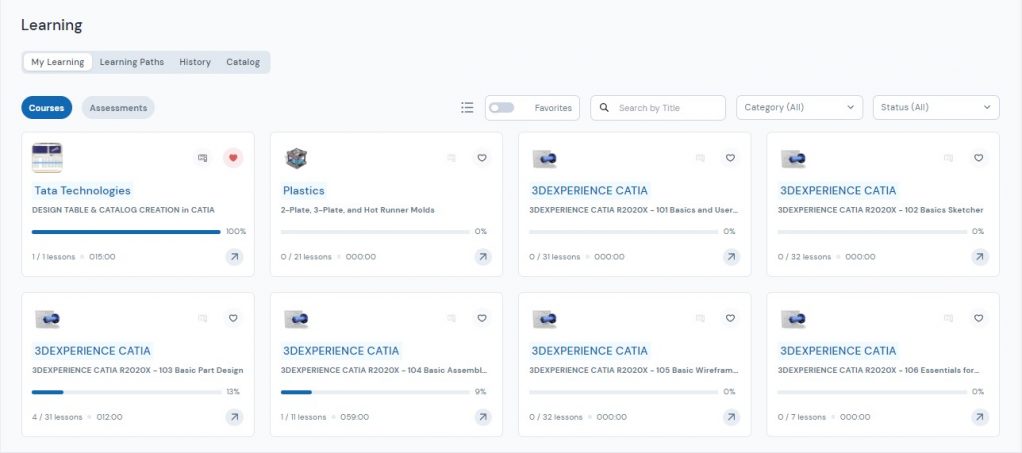Image resolution: width=1022 pixels, height=453 pixels.
Task: Open the Plastics course via its arrow icon
Action: point(482,257)
